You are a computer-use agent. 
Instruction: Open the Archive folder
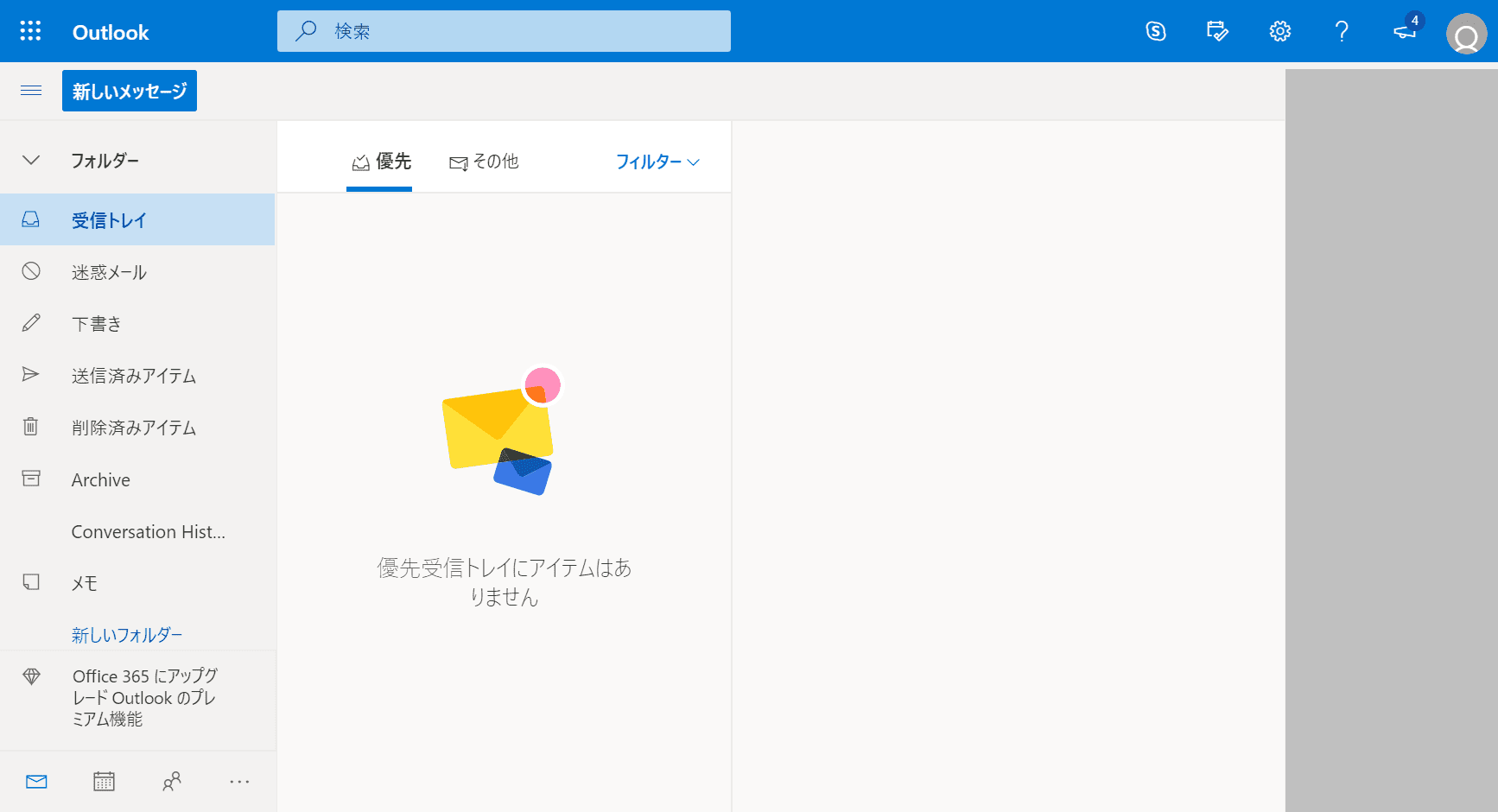[100, 479]
